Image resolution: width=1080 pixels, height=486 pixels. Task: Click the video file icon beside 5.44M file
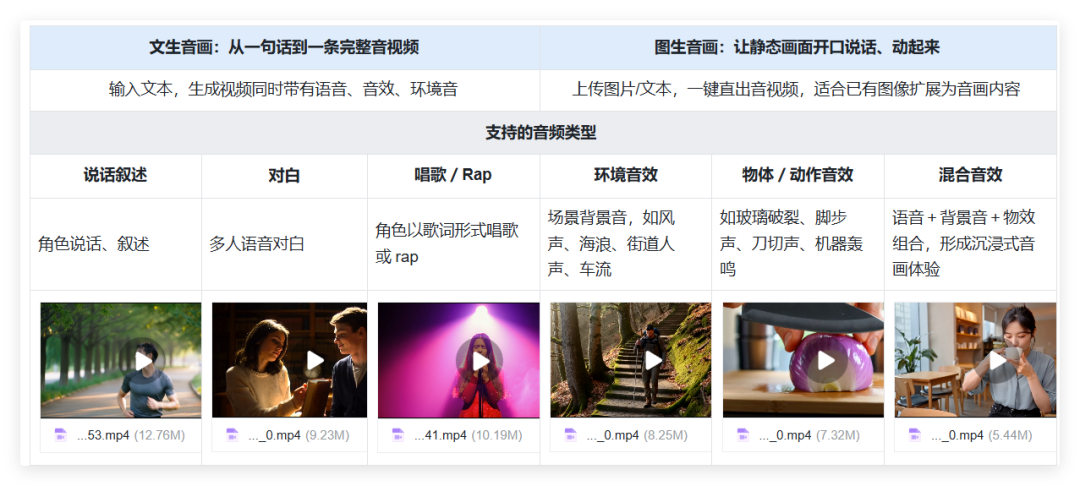click(915, 435)
